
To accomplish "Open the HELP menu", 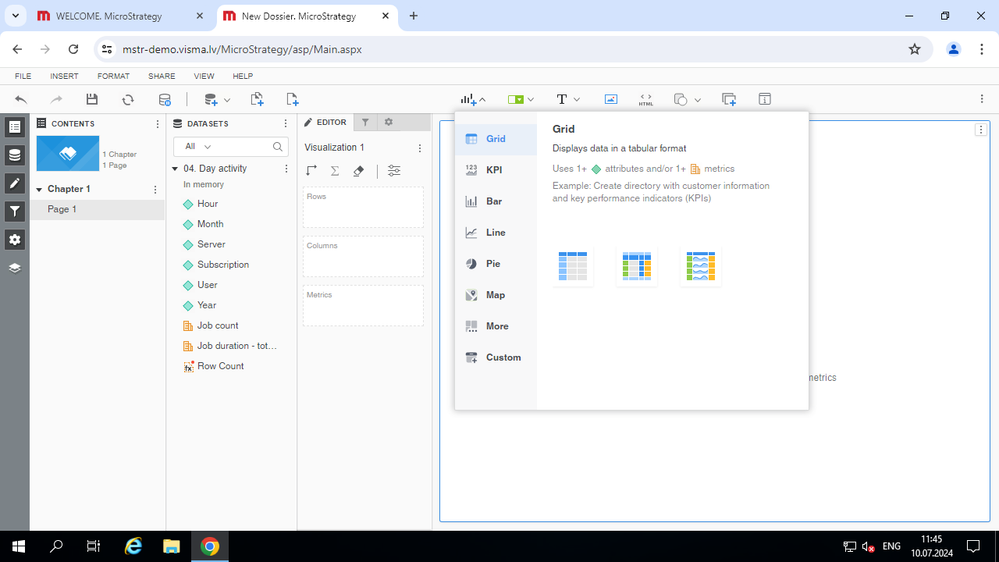I will pyautogui.click(x=243, y=76).
